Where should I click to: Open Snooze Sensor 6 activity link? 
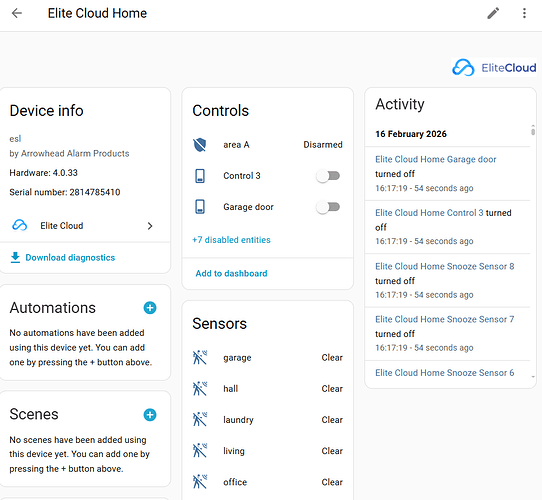click(445, 373)
